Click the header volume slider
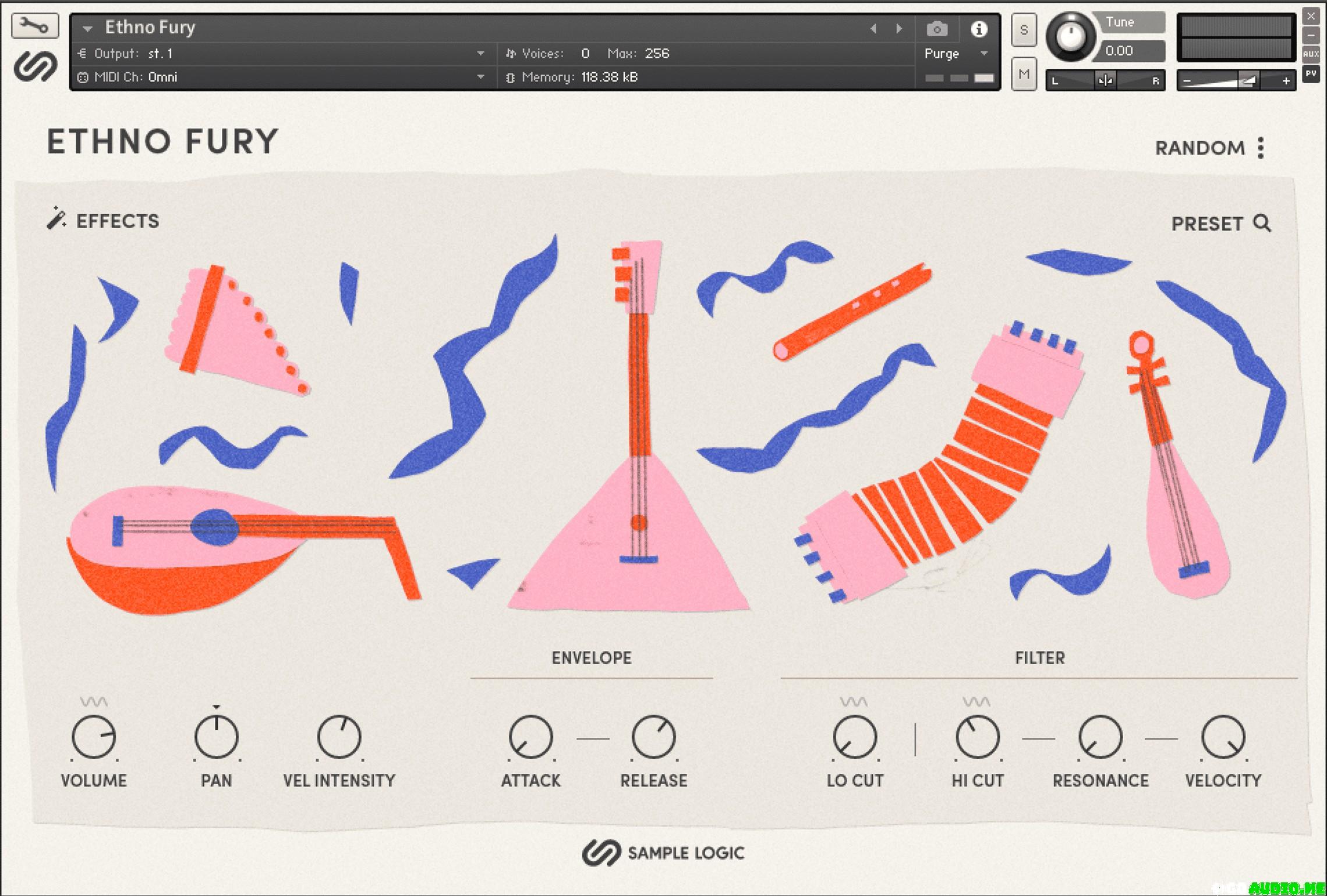This screenshot has width=1327, height=896. 1236,81
